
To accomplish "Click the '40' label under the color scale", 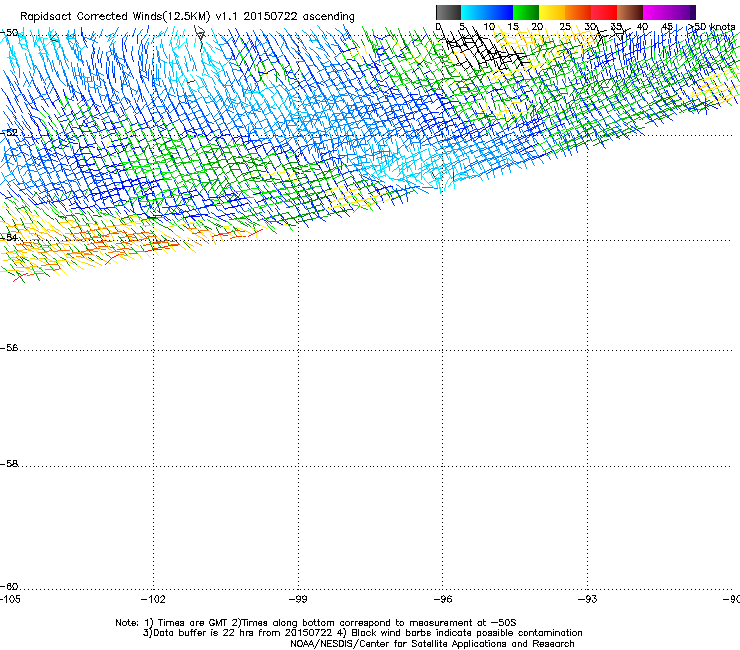I will 642,27.
